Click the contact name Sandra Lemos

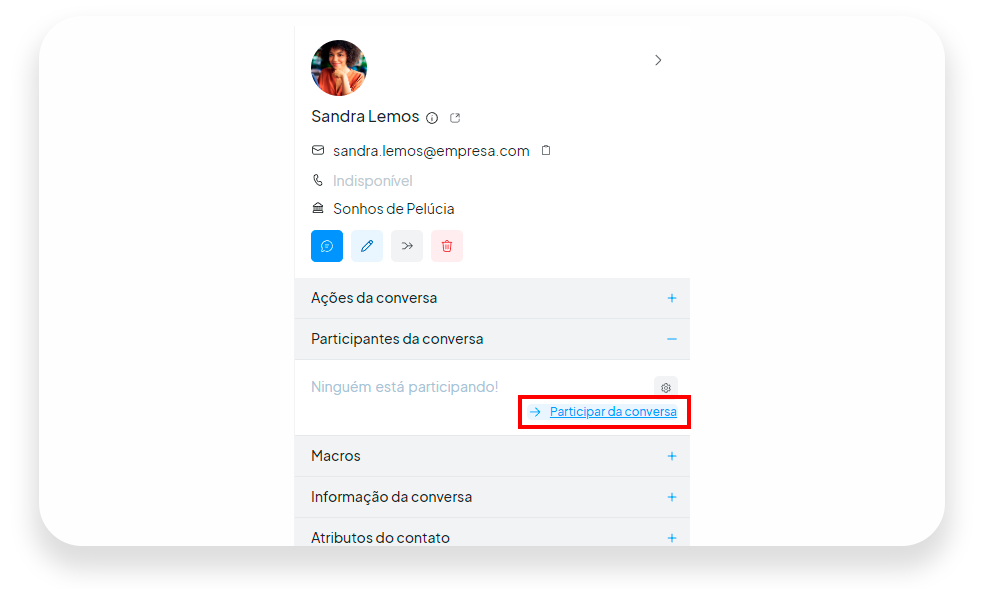365,117
